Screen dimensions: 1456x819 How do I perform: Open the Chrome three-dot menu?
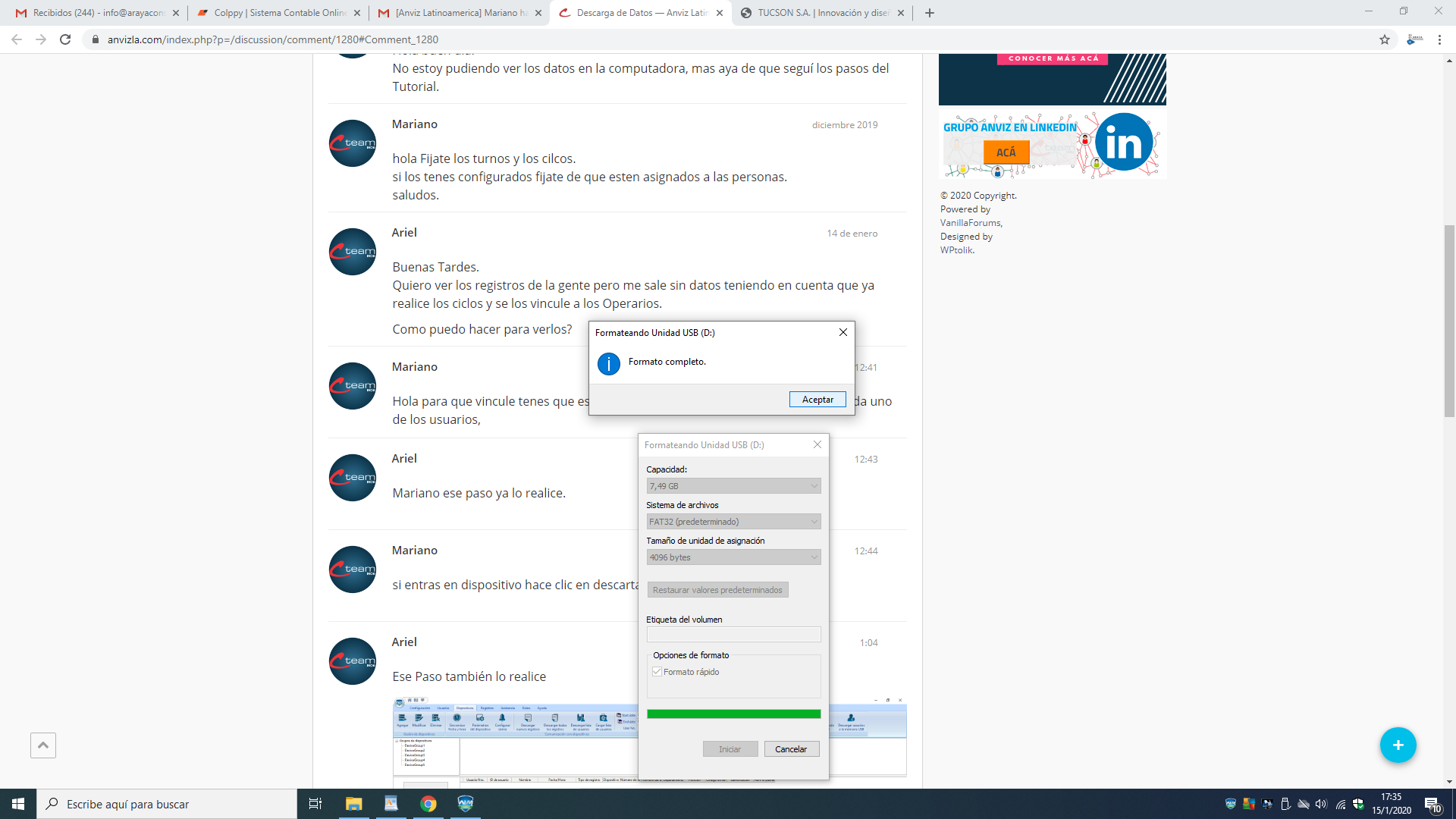pos(1439,39)
